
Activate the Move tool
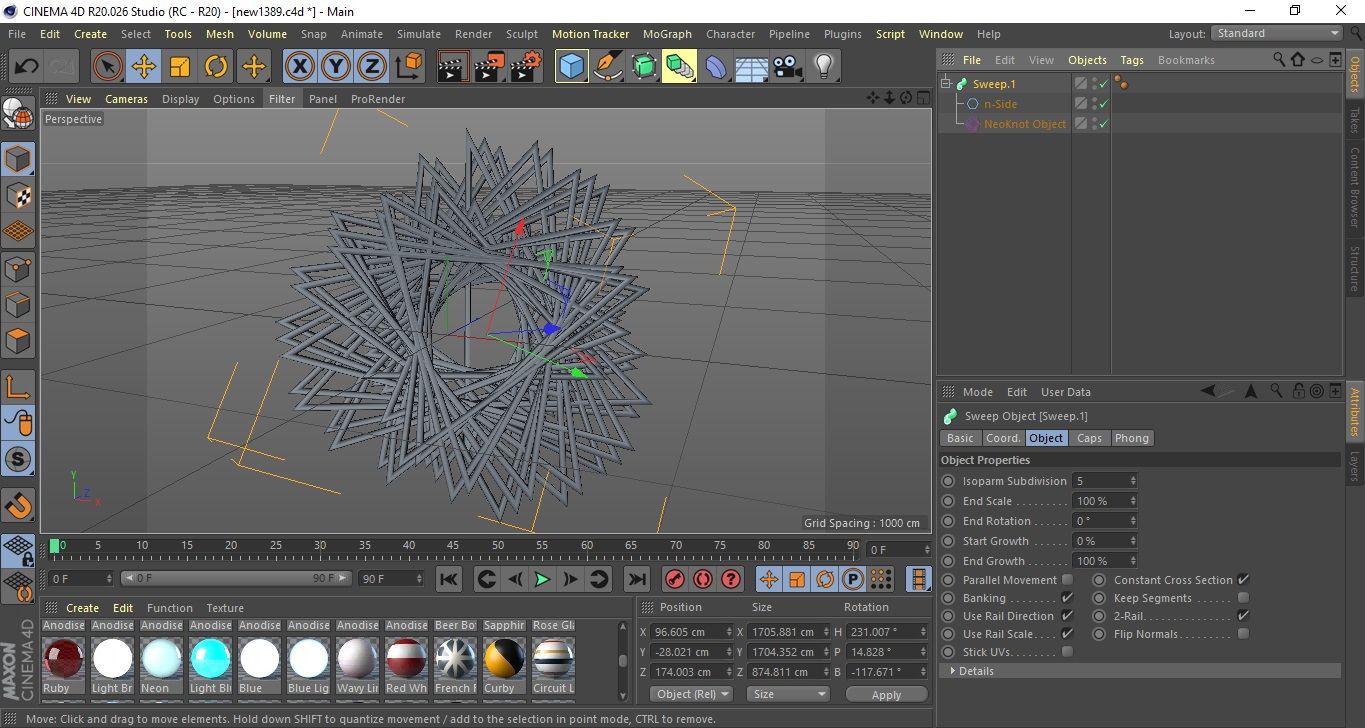[144, 67]
